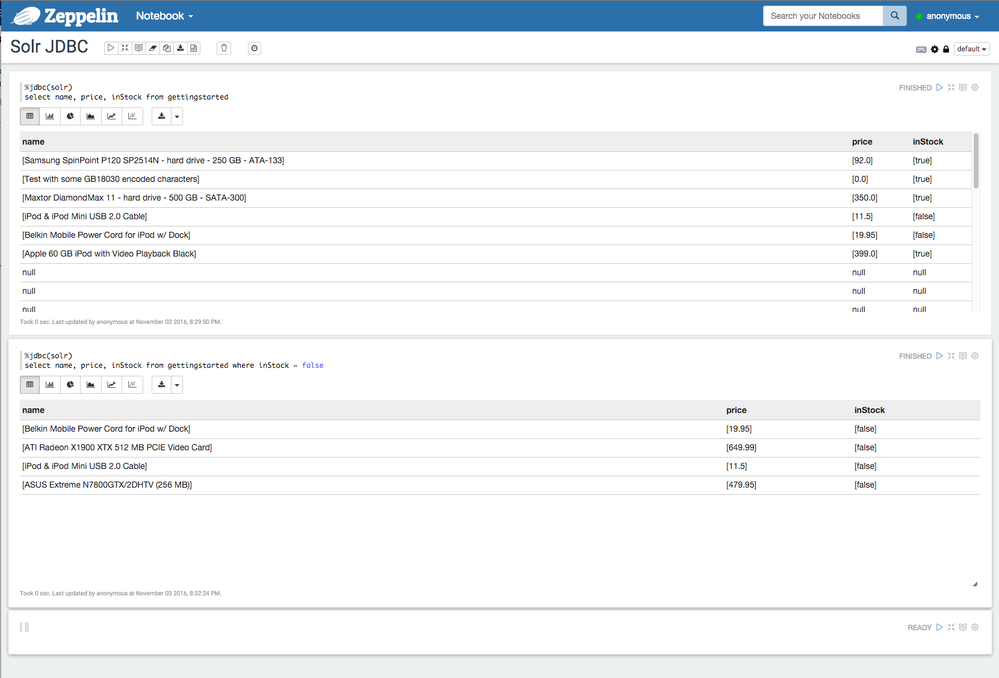Viewport: 999px width, 678px height.
Task: Open settings gear of READY paragraph
Action: [x=975, y=627]
